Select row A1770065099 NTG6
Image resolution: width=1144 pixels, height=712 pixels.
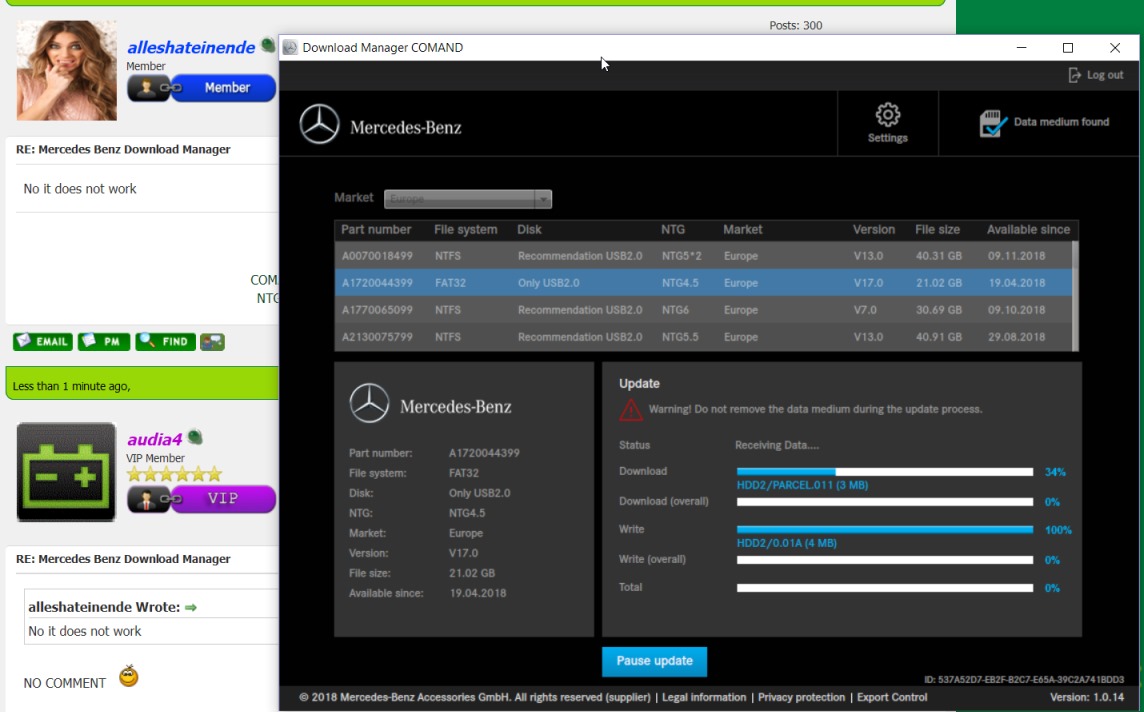[703, 310]
